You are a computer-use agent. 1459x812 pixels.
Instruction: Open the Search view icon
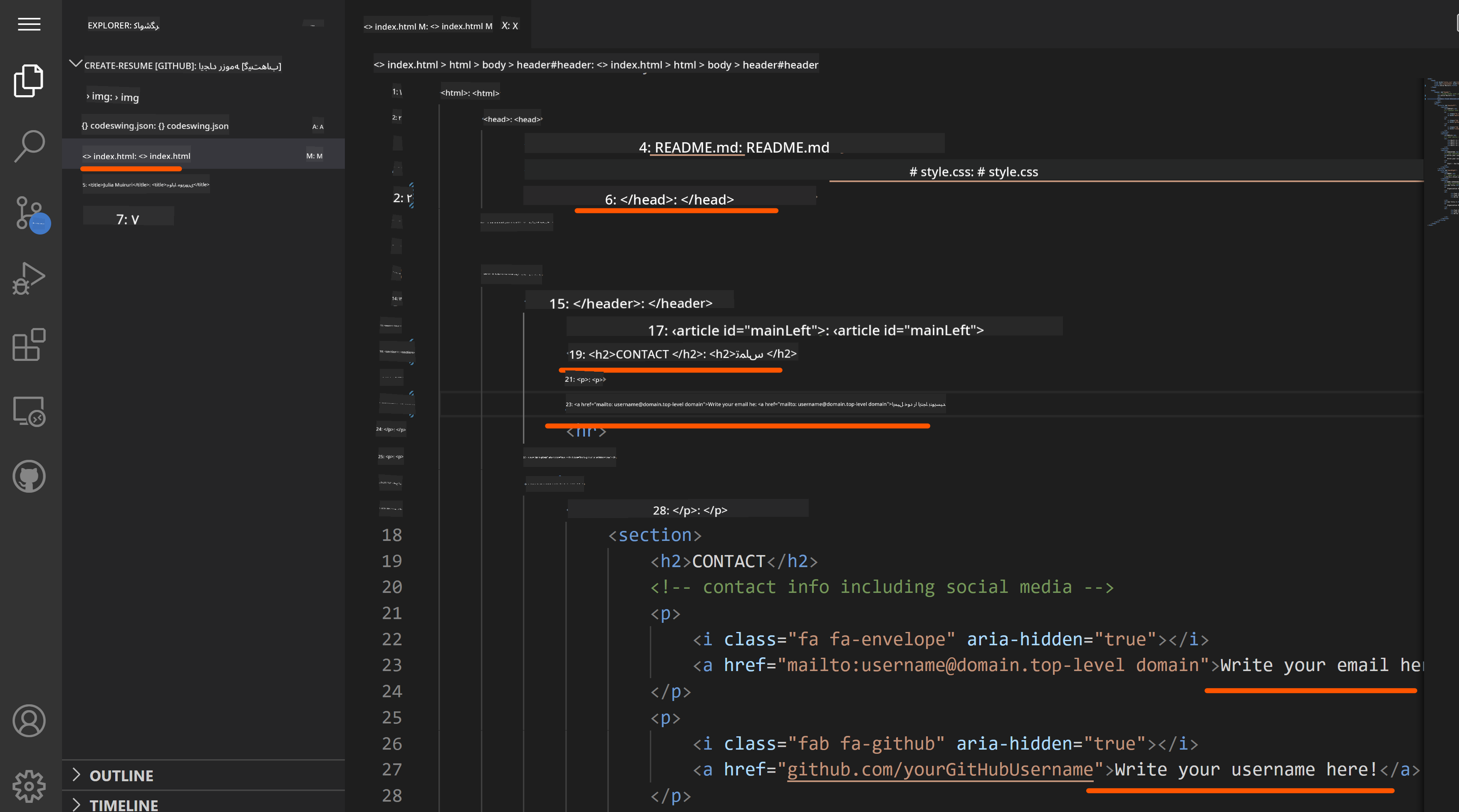[29, 146]
